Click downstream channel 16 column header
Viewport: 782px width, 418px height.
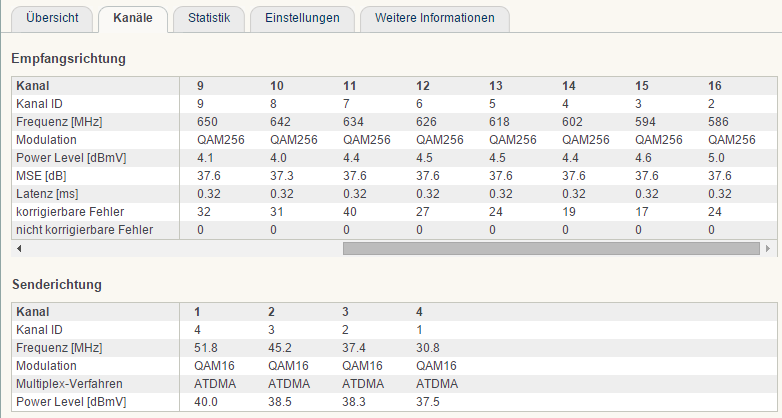(715, 86)
